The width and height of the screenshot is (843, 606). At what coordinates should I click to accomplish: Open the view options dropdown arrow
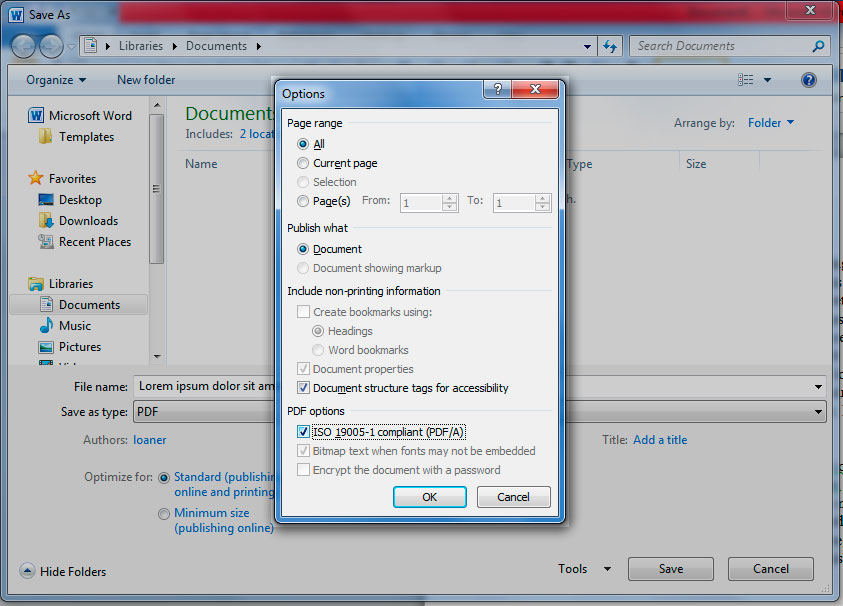point(767,80)
